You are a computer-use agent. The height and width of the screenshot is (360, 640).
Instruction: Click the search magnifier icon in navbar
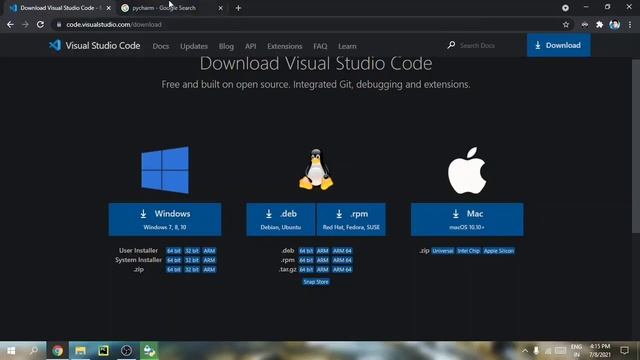point(451,45)
